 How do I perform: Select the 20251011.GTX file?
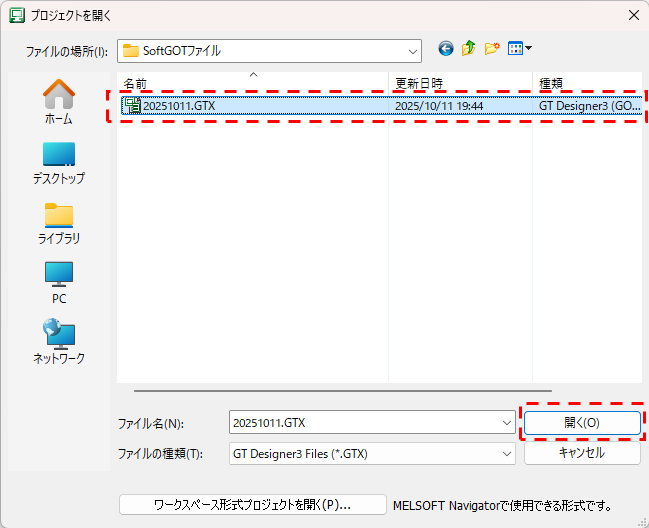pos(178,105)
